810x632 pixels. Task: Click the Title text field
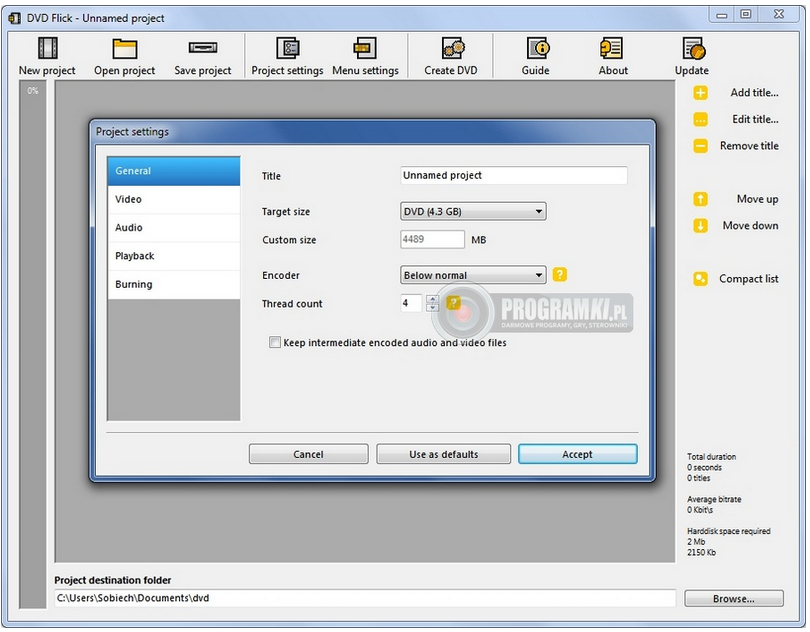point(513,176)
